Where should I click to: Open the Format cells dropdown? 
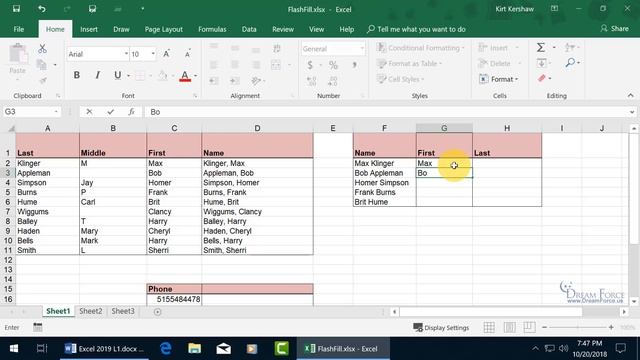coord(498,79)
